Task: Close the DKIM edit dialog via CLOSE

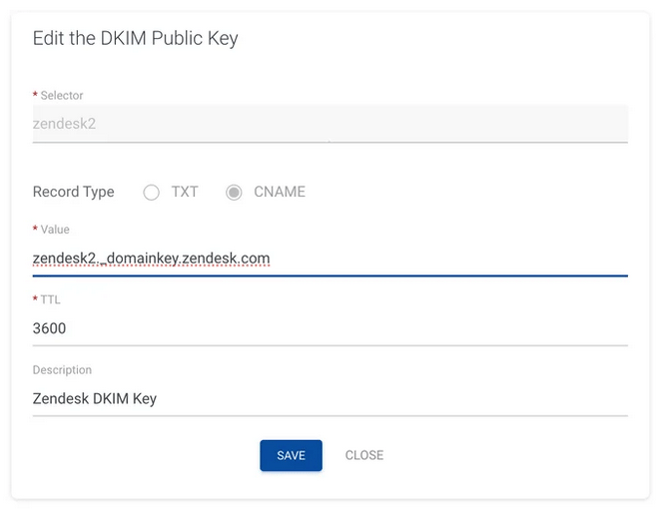Action: (364, 455)
